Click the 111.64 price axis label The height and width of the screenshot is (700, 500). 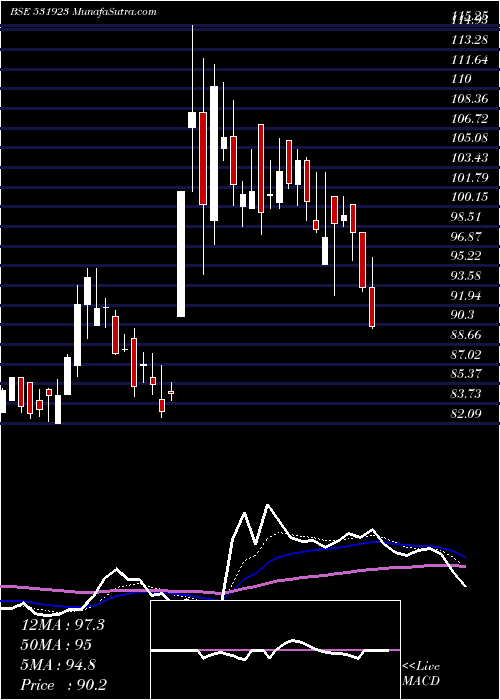[x=470, y=60]
